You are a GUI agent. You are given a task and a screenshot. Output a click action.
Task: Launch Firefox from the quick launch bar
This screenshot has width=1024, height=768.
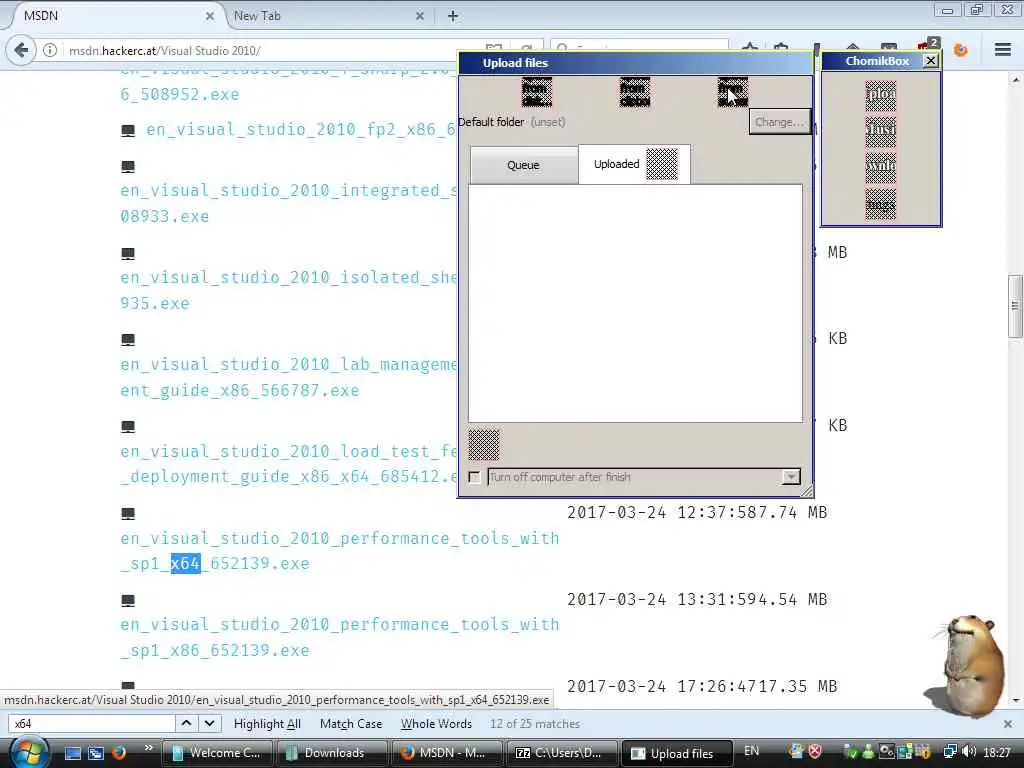coord(118,752)
